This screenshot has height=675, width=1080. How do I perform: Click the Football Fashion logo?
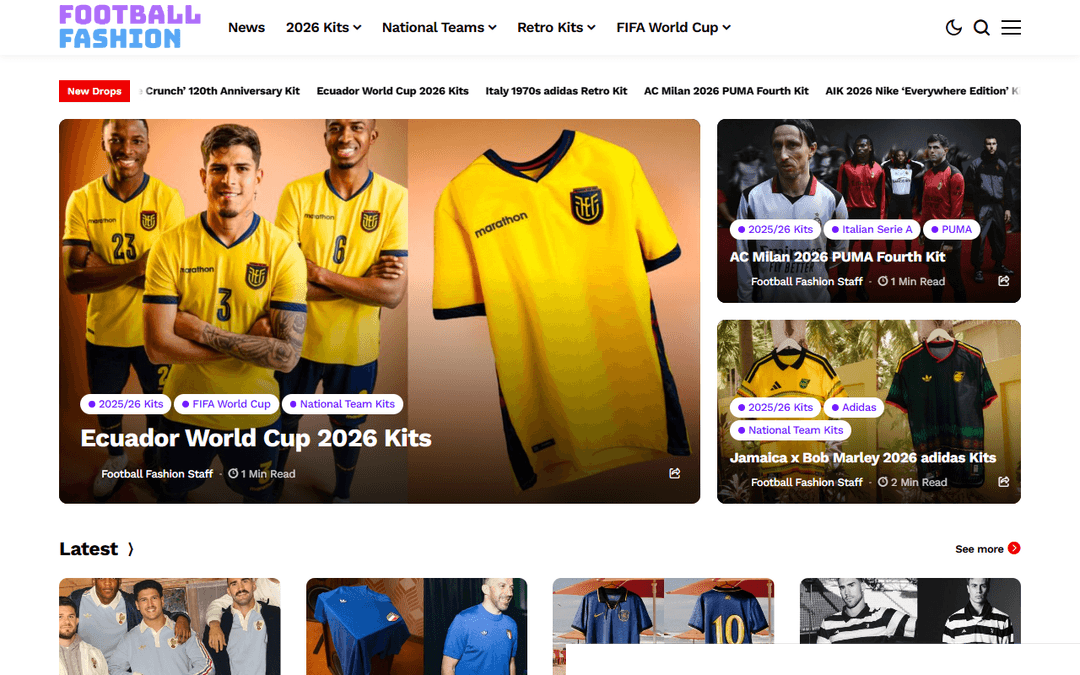(x=129, y=27)
